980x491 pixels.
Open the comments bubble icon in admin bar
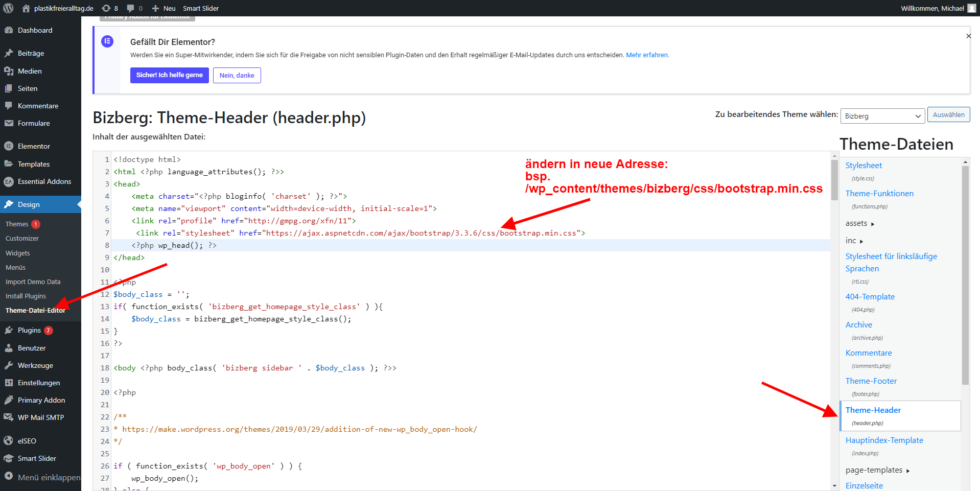130,9
